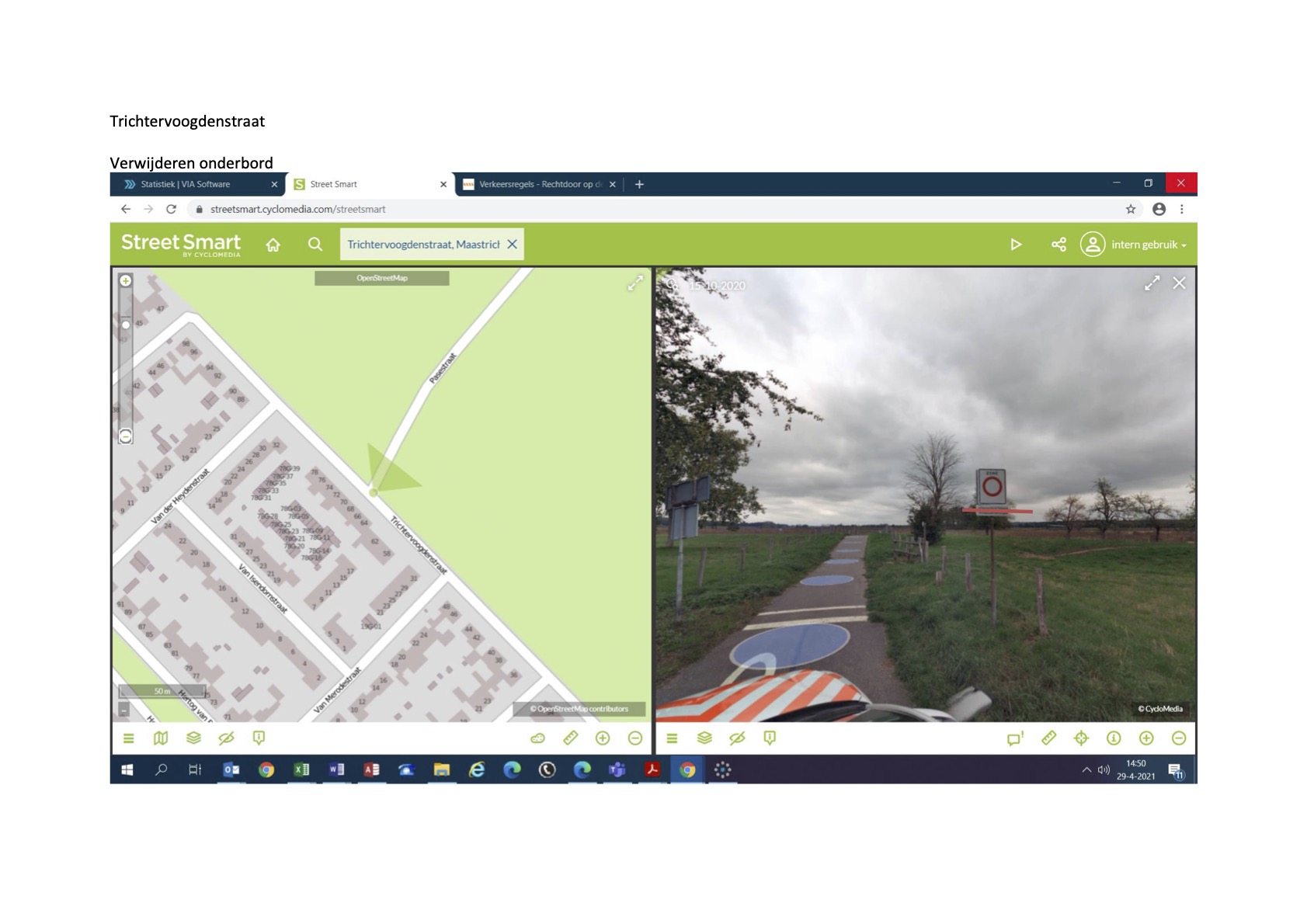Viewport: 1307px width, 924px height.
Task: Open Excel from the Windows taskbar
Action: pos(301,769)
